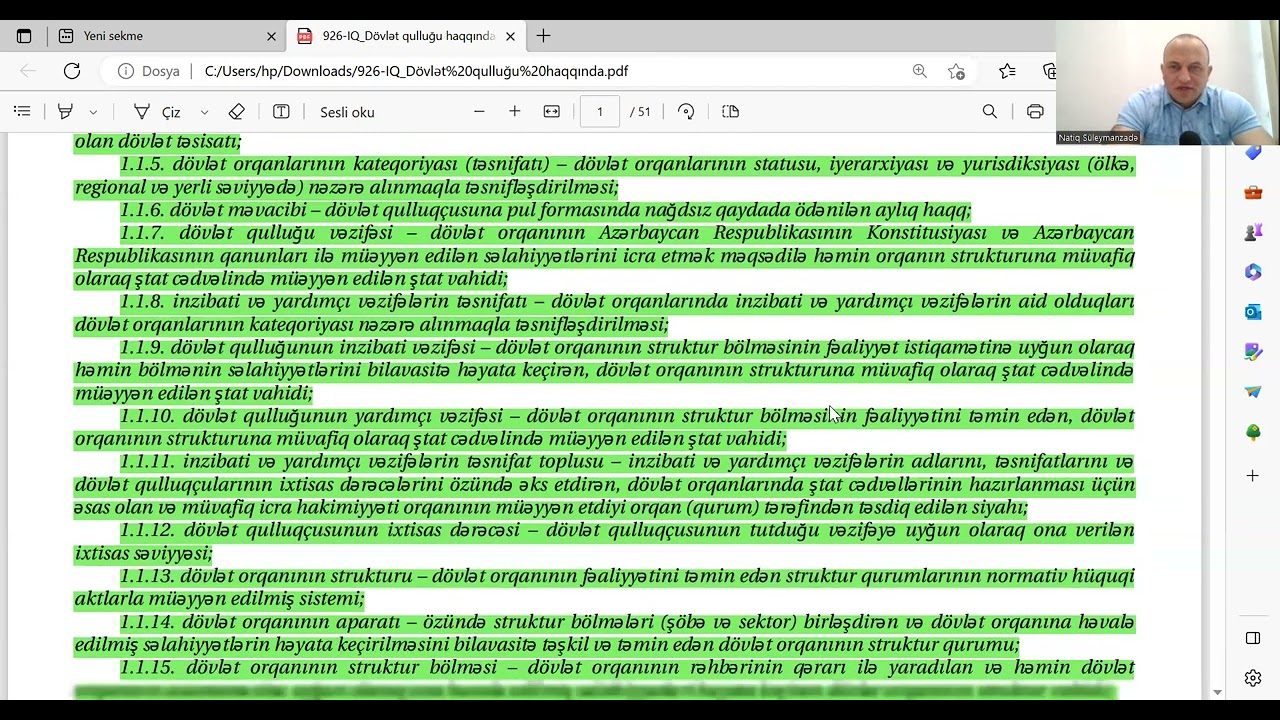Click the line starting with 1.1.5.
1280x720 pixels.
[628, 165]
